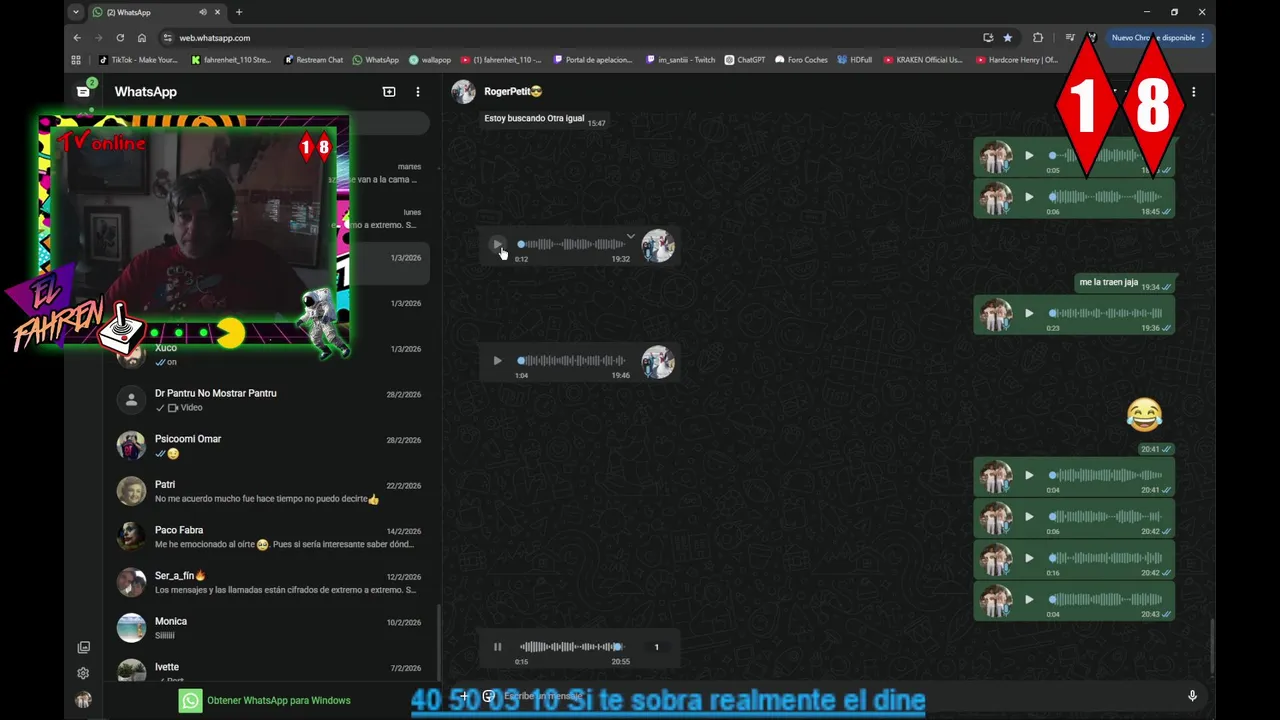Seek within the 19:46 voice message waveform
Image resolution: width=1280 pixels, height=720 pixels.
tap(572, 361)
